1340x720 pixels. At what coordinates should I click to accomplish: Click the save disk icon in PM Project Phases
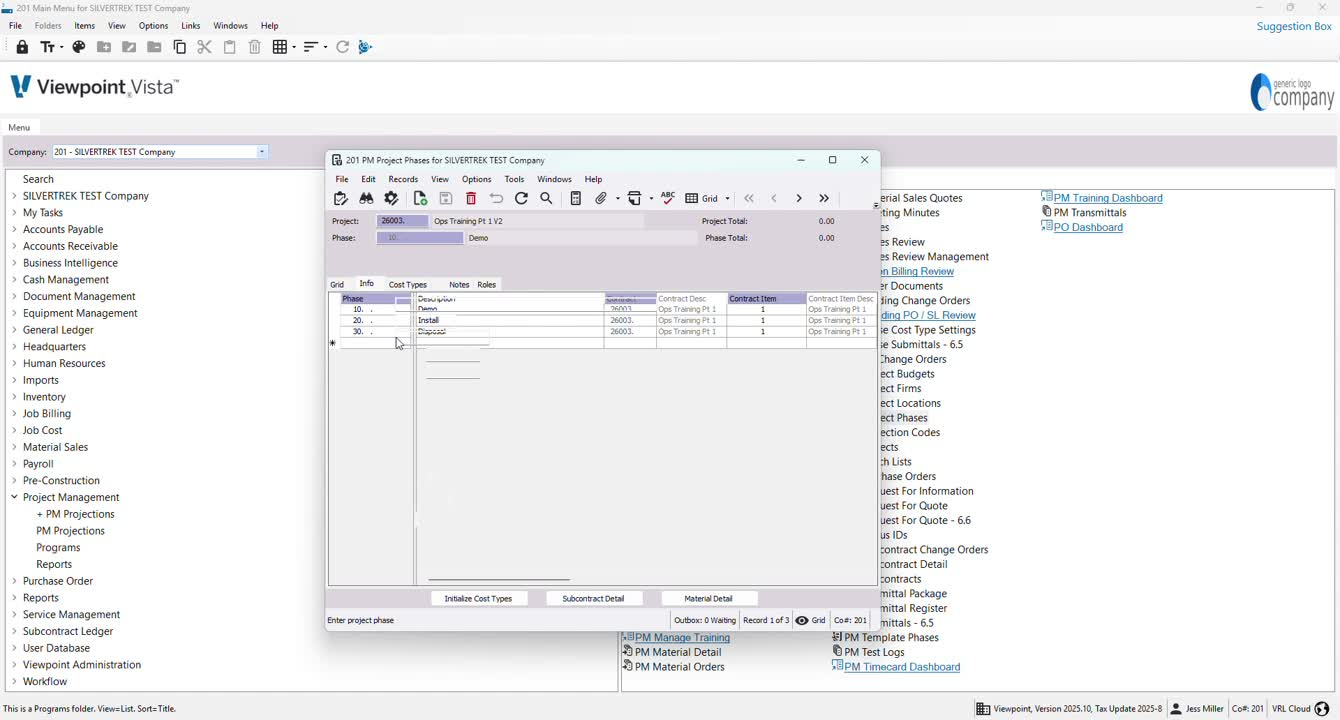pos(446,199)
